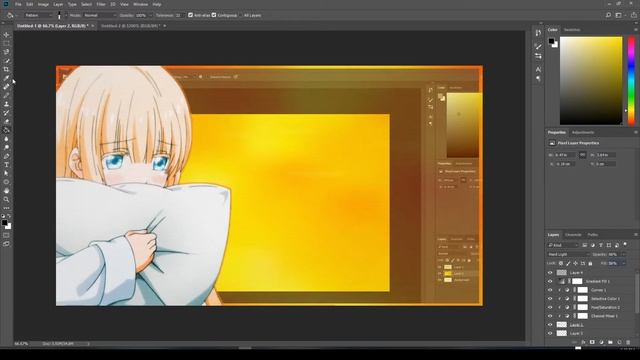
Task: Select the Hand tool
Action: click(x=6, y=191)
